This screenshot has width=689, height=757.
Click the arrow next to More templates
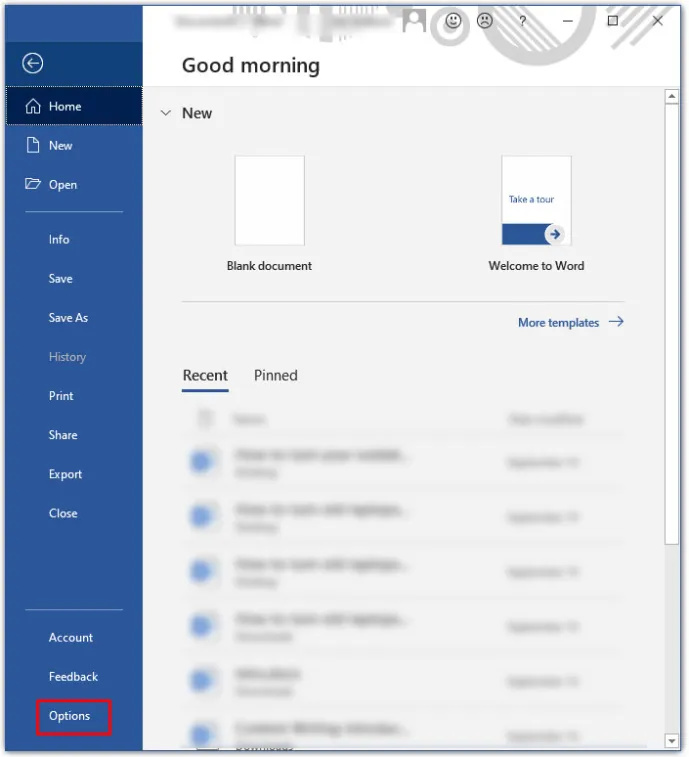616,322
